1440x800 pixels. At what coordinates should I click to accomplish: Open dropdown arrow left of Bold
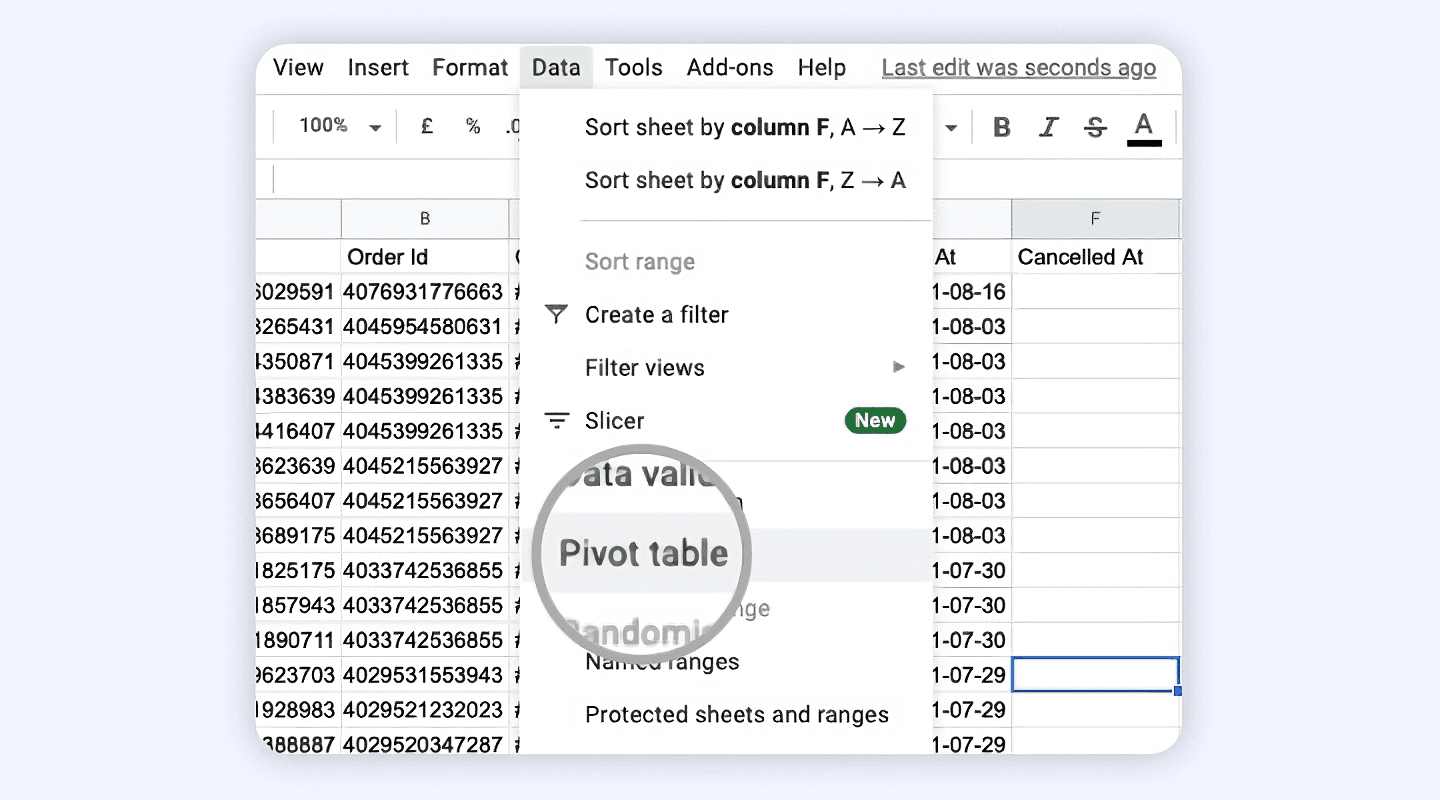pyautogui.click(x=951, y=128)
